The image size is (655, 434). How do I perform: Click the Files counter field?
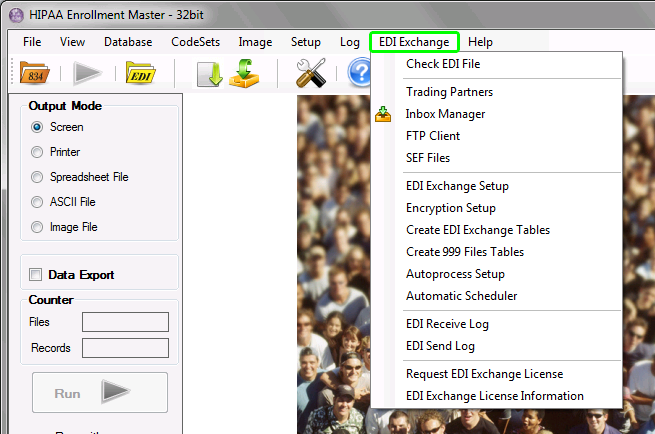tap(125, 322)
